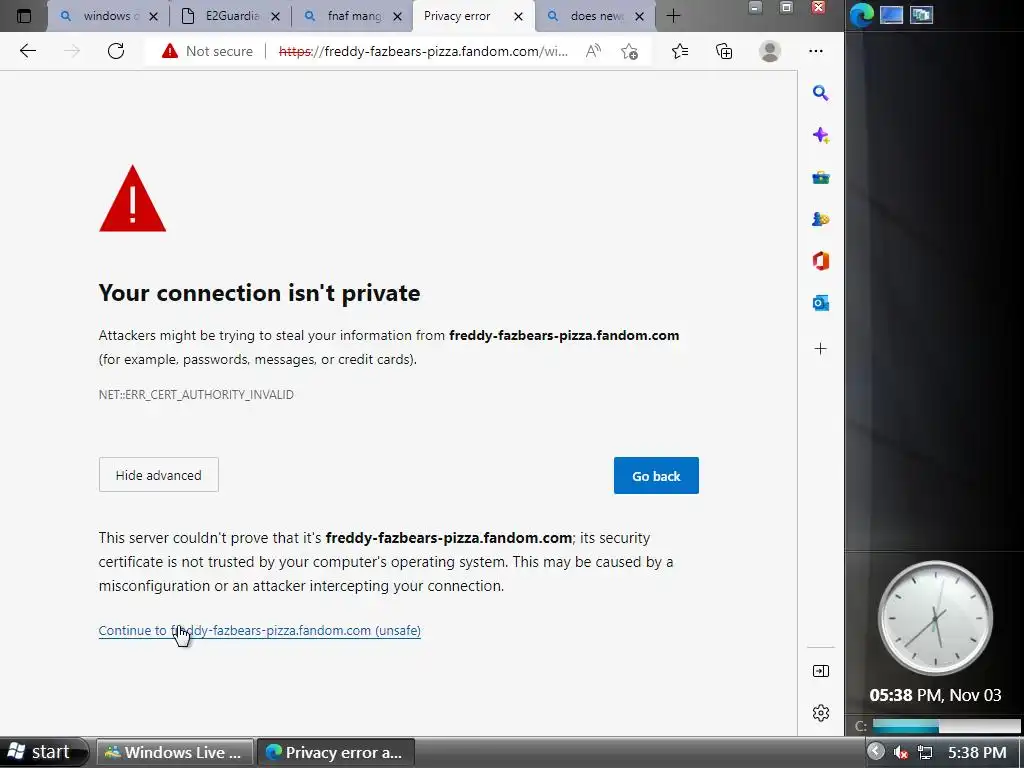
Task: Switch to the 'does new' search tab
Action: coord(595,16)
